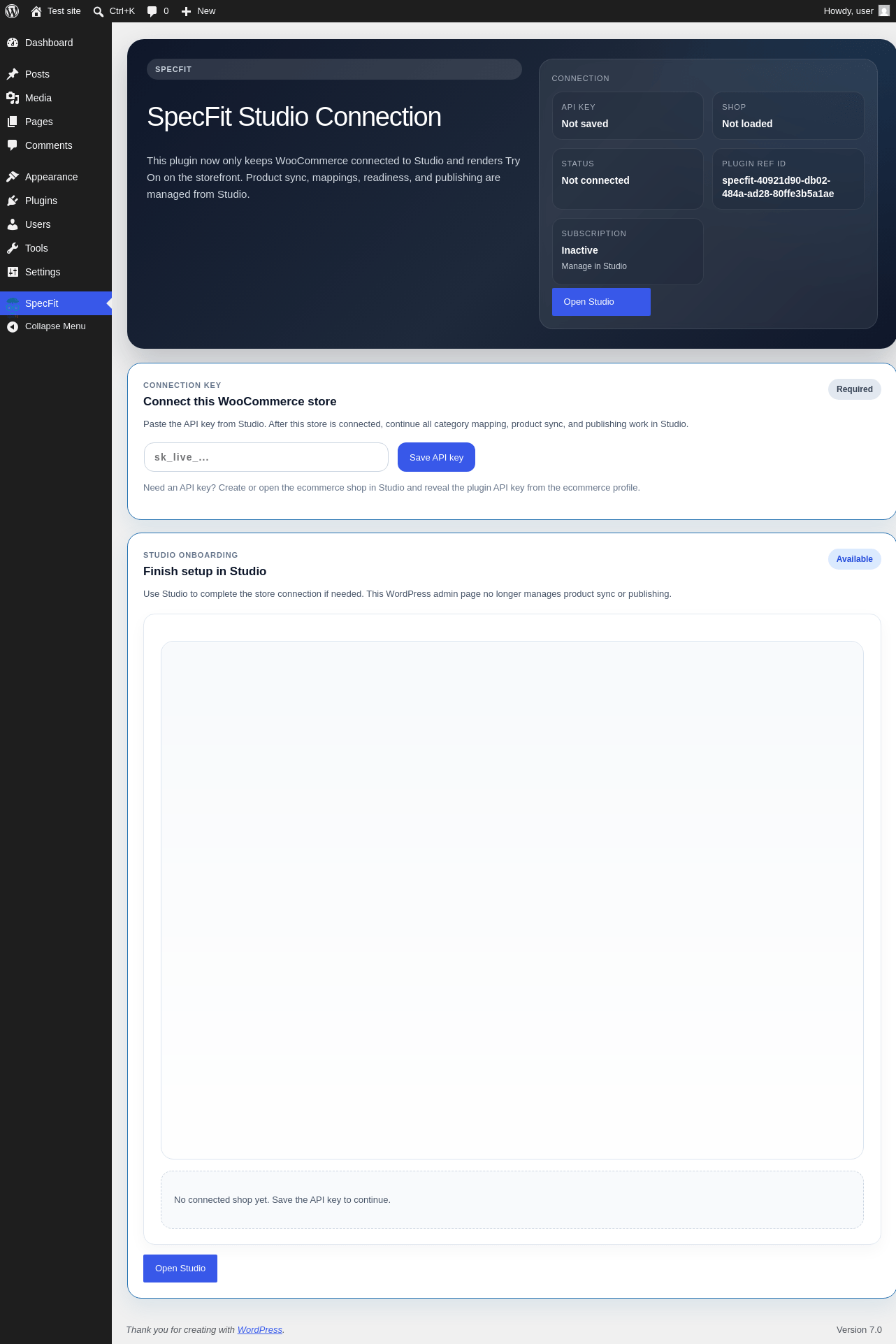The height and width of the screenshot is (1344, 896).
Task: Open Studio from the onboarding card
Action: click(180, 1269)
